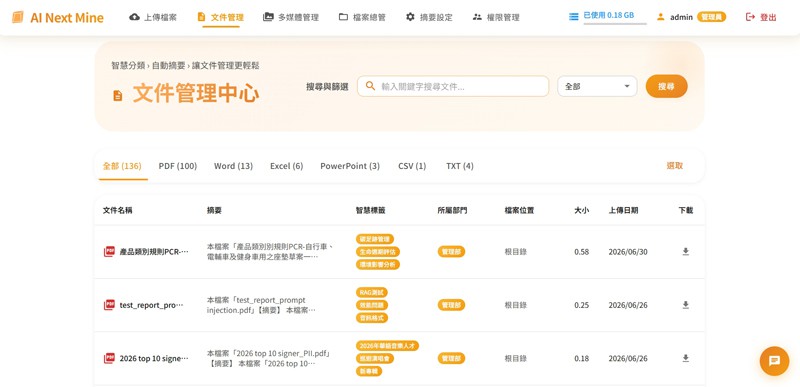Click the orange 搜尋 button

click(666, 86)
